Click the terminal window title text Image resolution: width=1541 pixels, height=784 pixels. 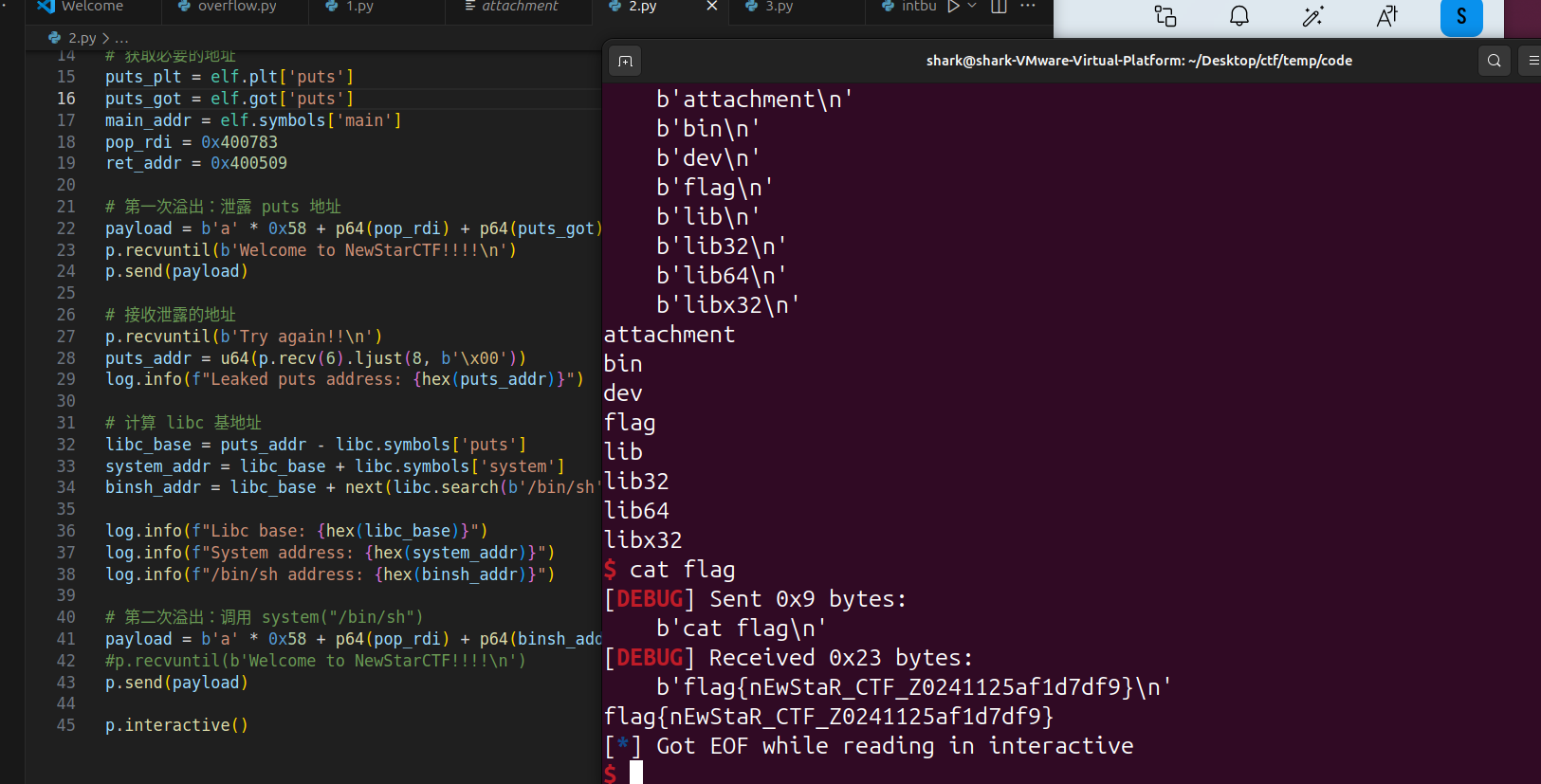[x=1139, y=61]
